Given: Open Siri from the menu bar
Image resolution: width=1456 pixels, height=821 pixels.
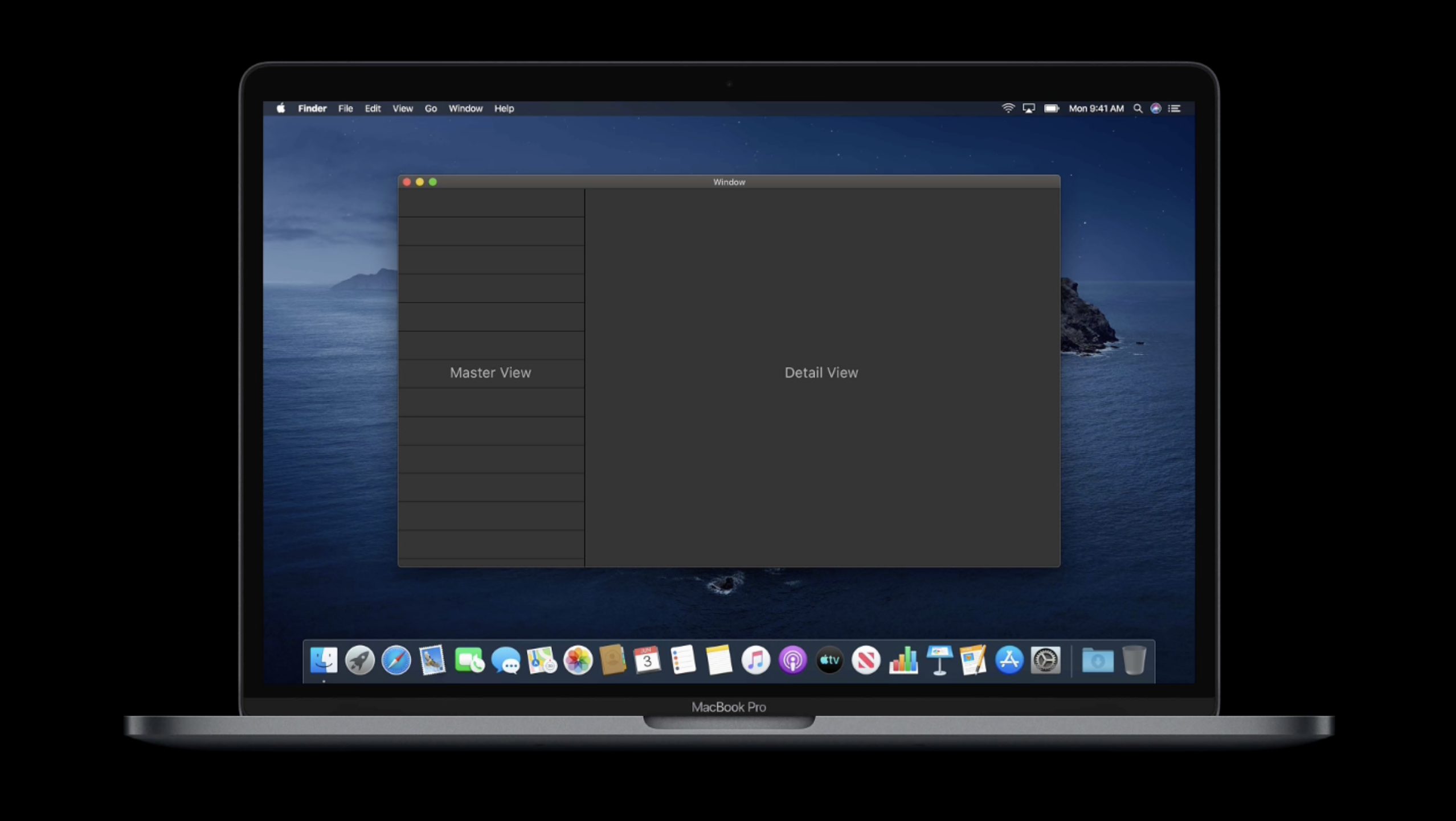Looking at the screenshot, I should pyautogui.click(x=1156, y=108).
